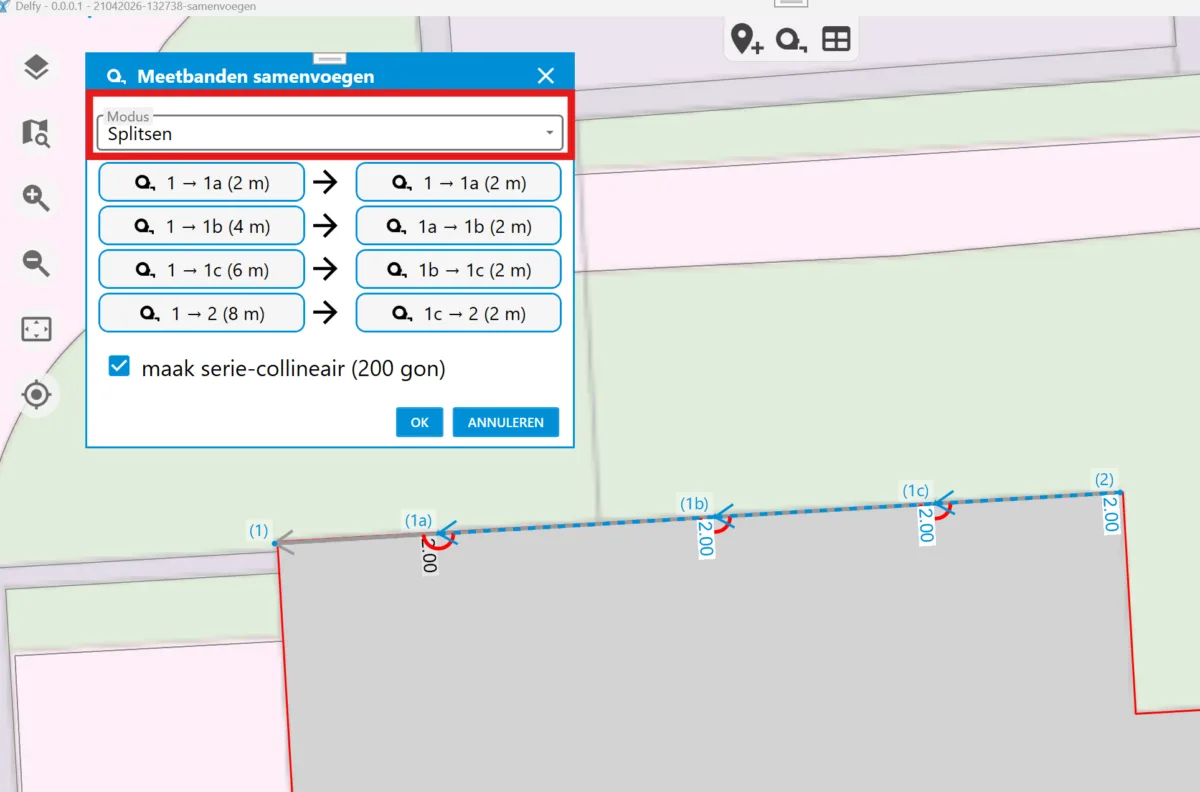Open the layers panel icon
This screenshot has height=792, width=1200.
36,68
